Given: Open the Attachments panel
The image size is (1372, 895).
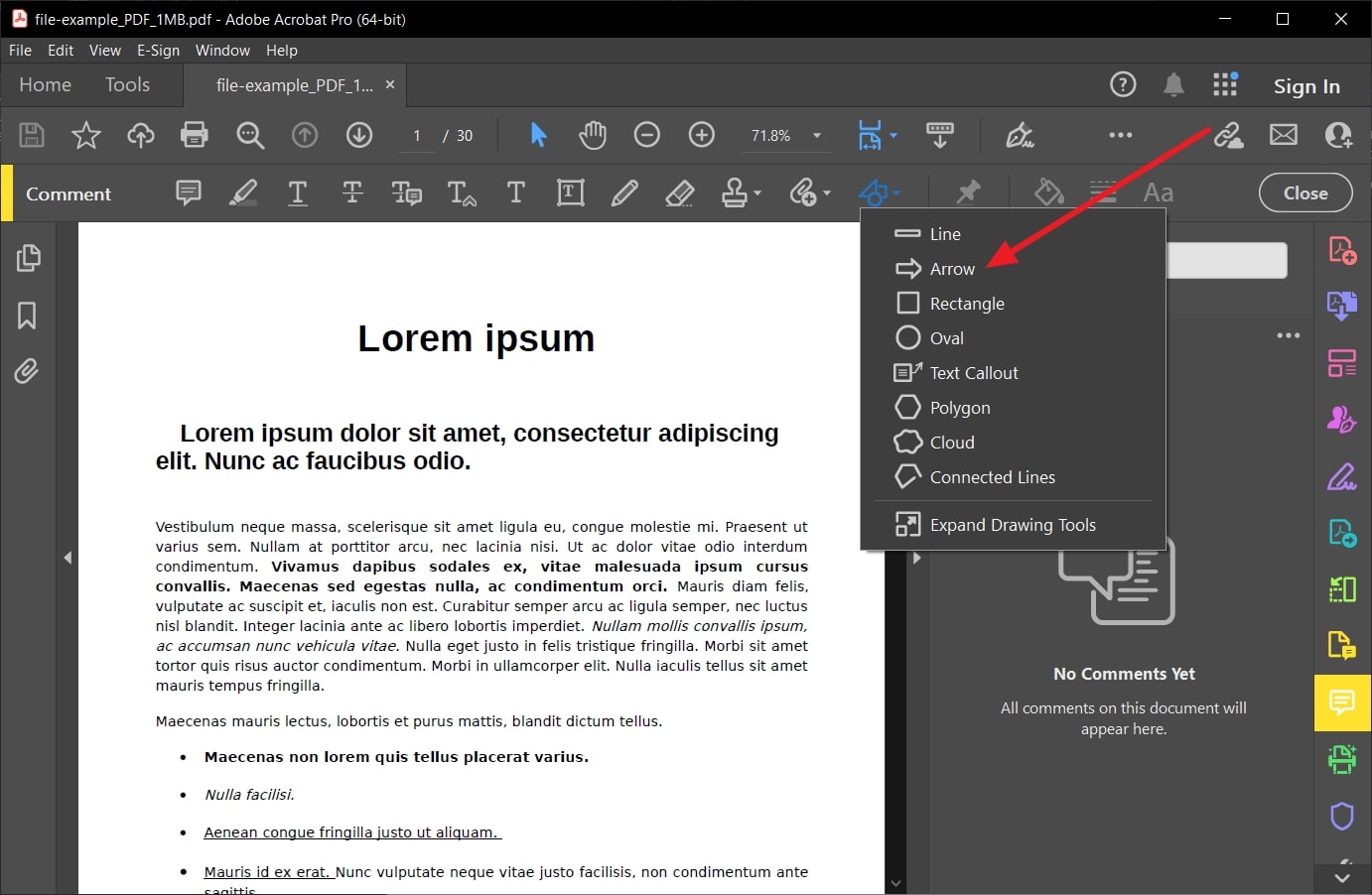Looking at the screenshot, I should [x=29, y=370].
